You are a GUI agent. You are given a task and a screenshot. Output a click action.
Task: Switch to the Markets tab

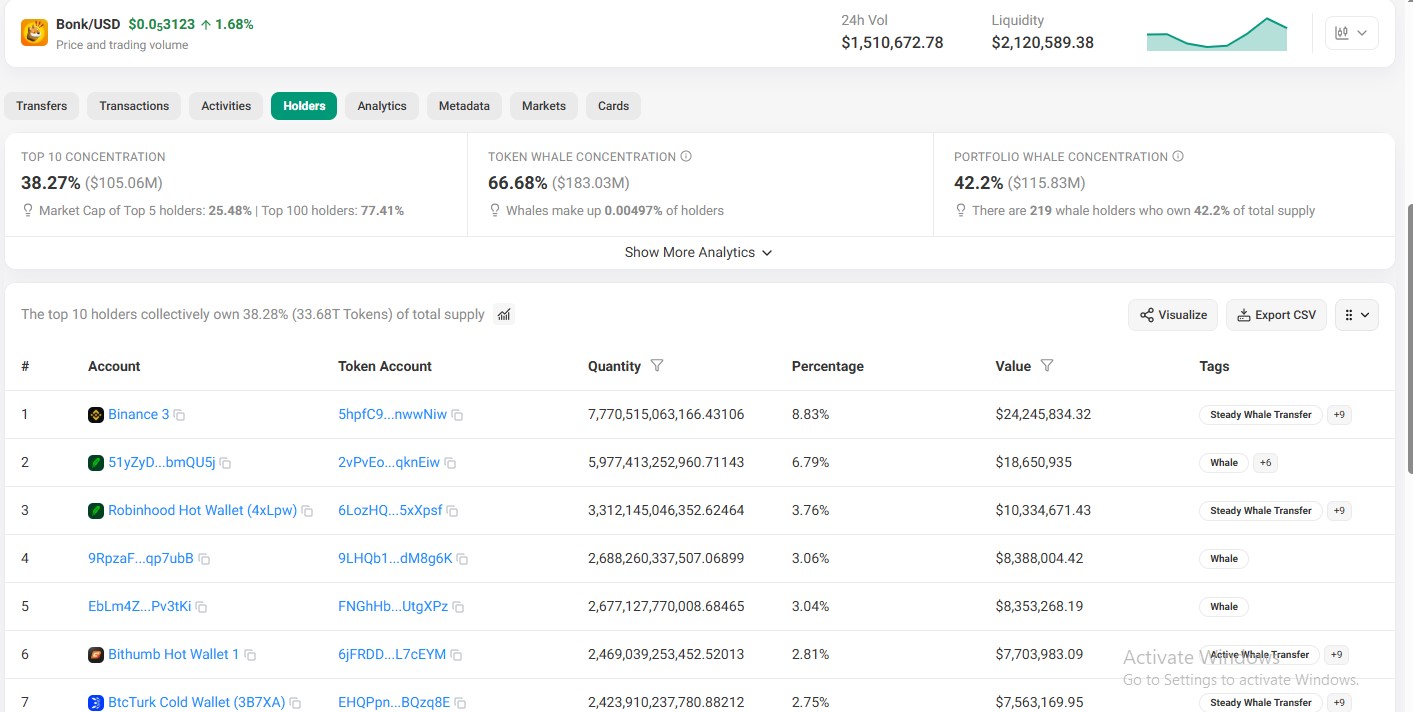pyautogui.click(x=544, y=106)
